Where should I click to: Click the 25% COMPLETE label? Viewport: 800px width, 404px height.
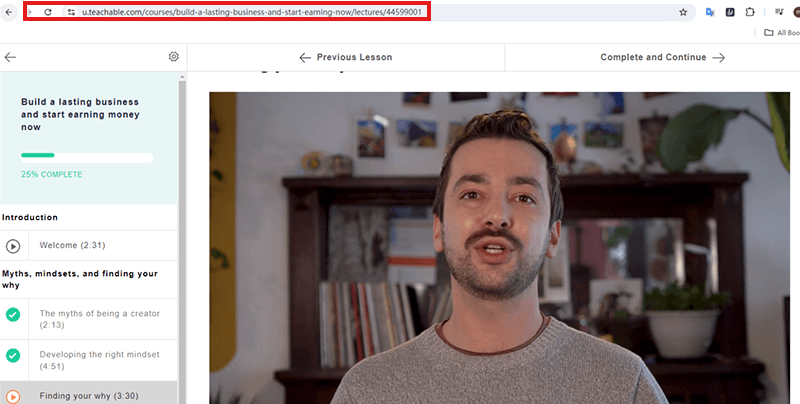pyautogui.click(x=52, y=174)
